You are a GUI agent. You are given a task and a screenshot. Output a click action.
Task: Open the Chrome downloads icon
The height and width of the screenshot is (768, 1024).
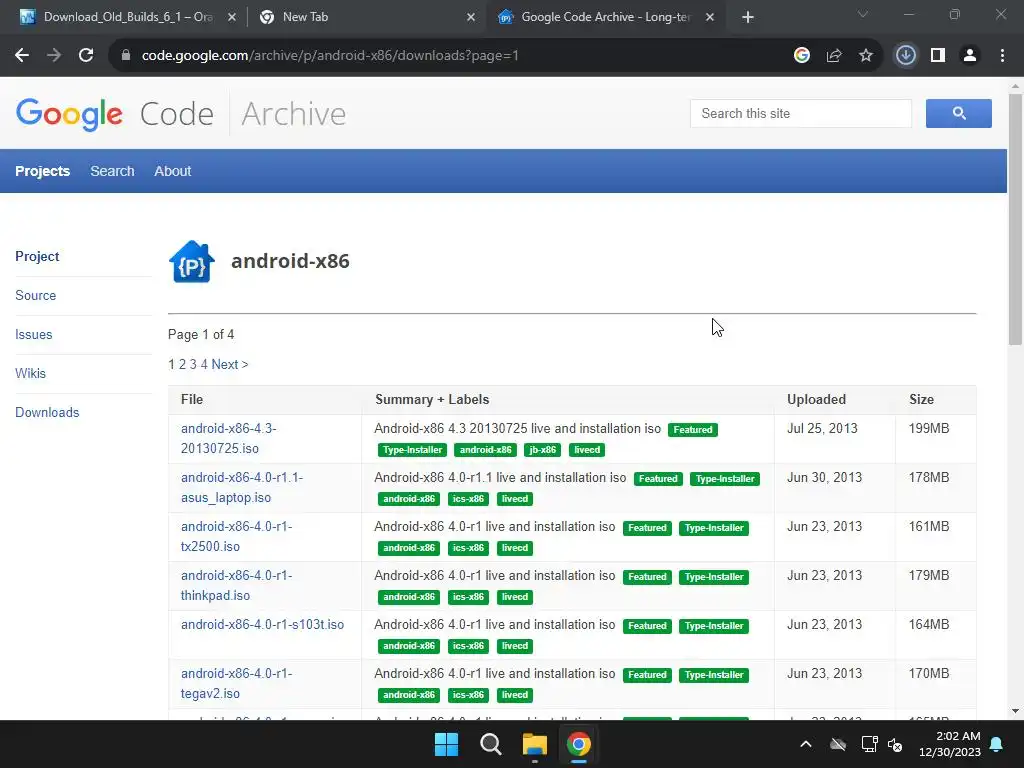click(x=906, y=56)
